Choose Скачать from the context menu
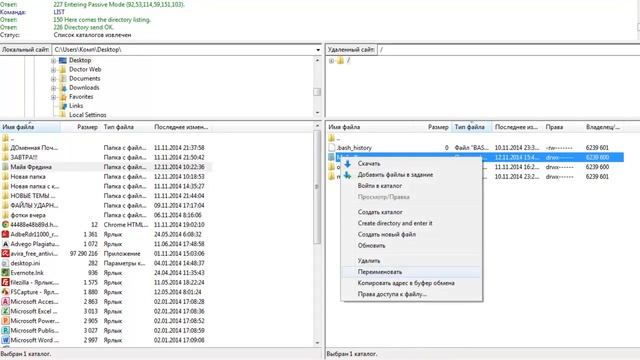The image size is (640, 360). click(x=369, y=163)
